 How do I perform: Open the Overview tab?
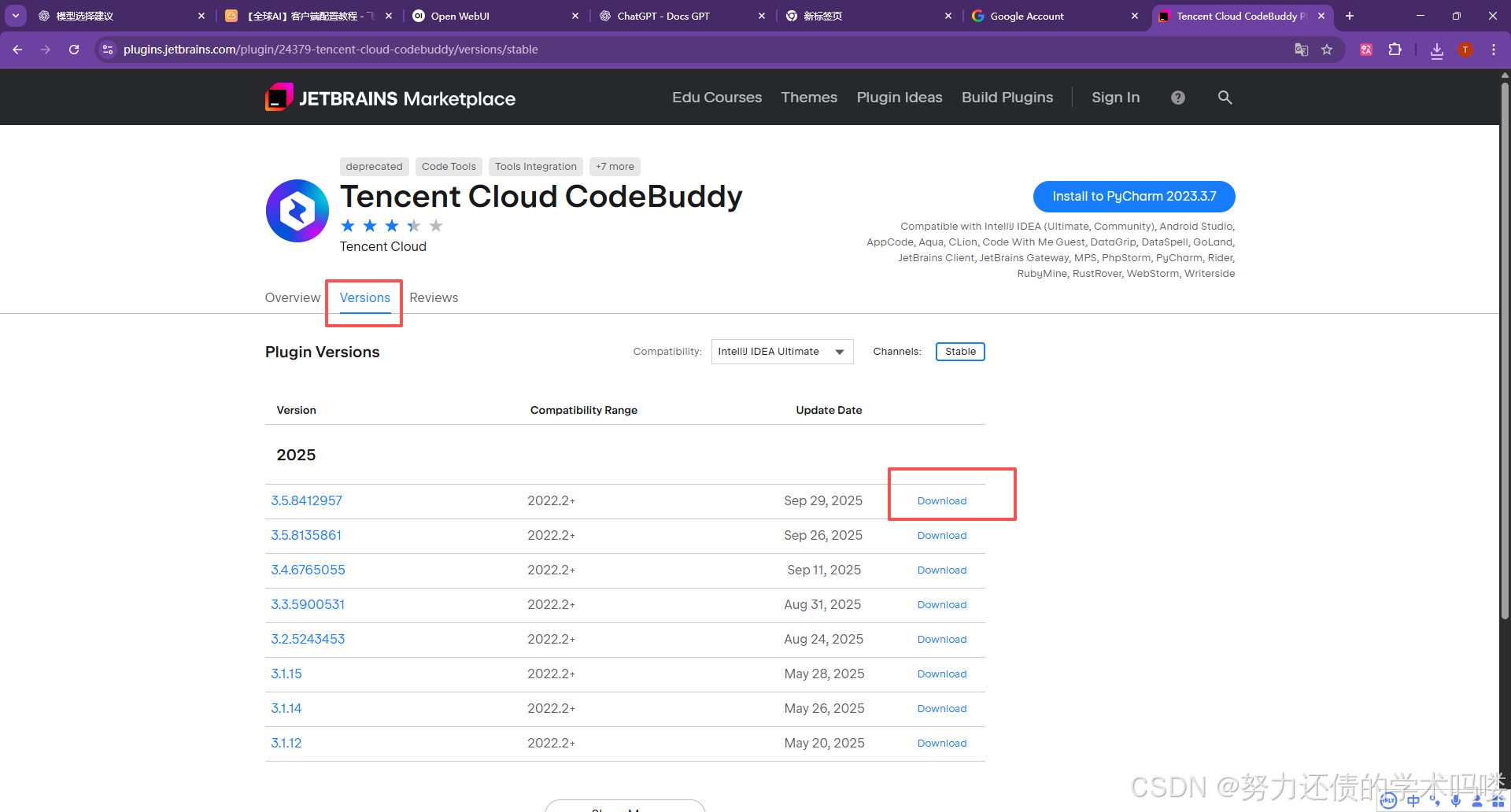(293, 297)
